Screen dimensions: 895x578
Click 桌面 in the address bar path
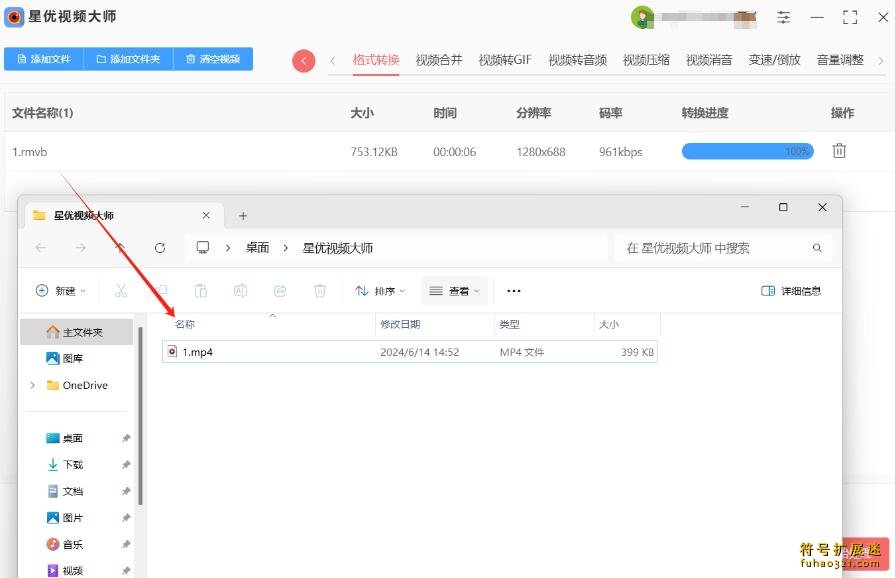pos(257,248)
